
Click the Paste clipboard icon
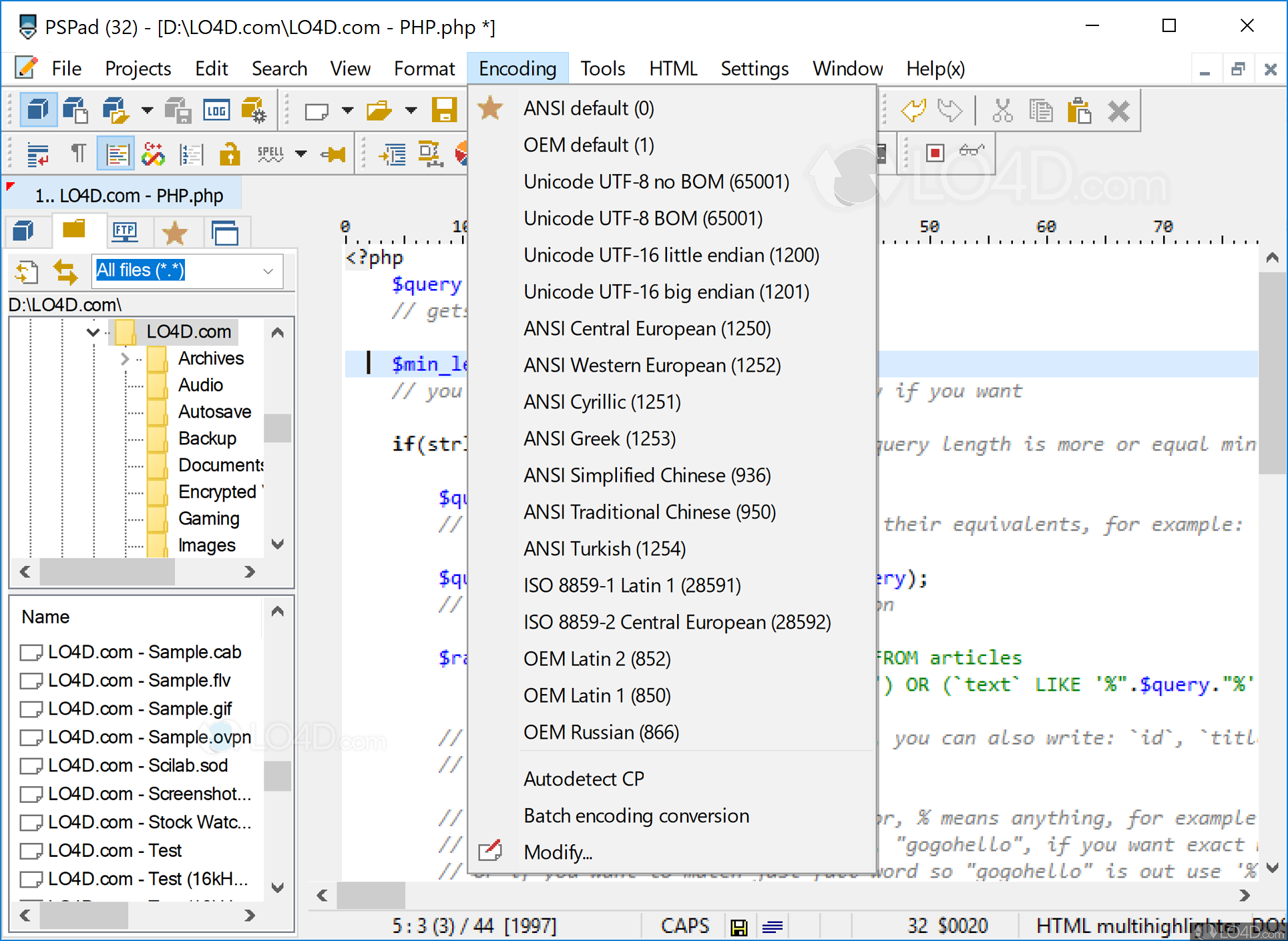pos(1078,110)
